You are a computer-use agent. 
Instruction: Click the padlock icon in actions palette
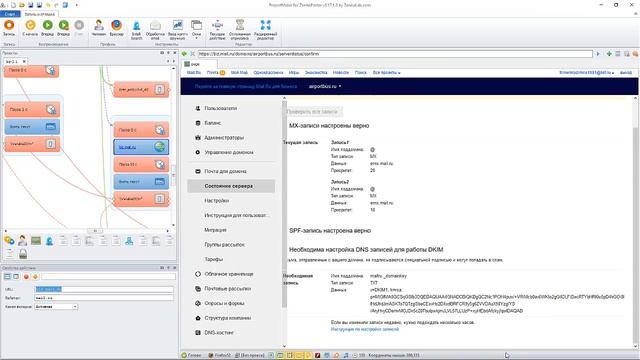23,254
